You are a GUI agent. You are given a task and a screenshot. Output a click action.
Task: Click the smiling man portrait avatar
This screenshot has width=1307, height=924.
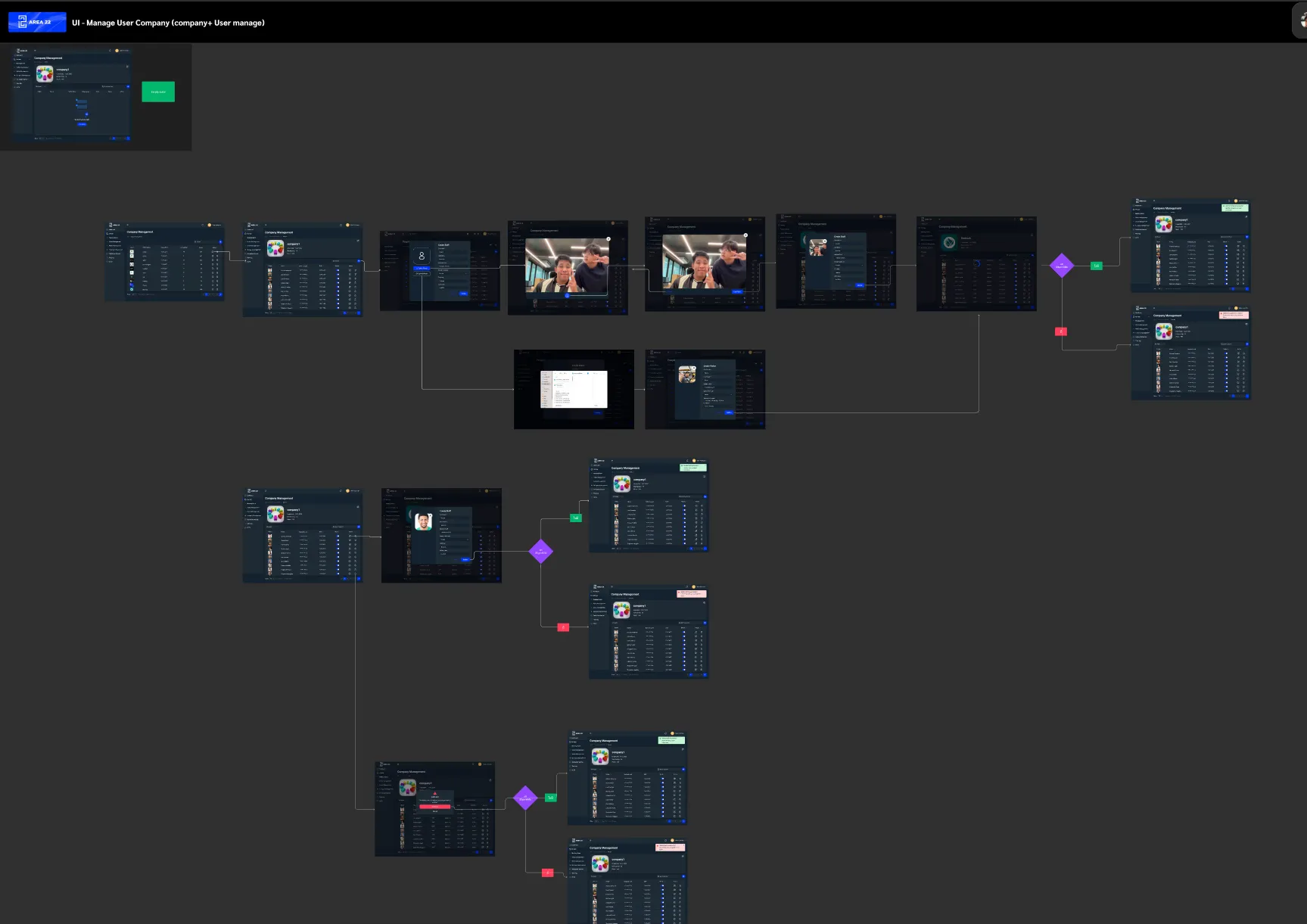pyautogui.click(x=424, y=521)
